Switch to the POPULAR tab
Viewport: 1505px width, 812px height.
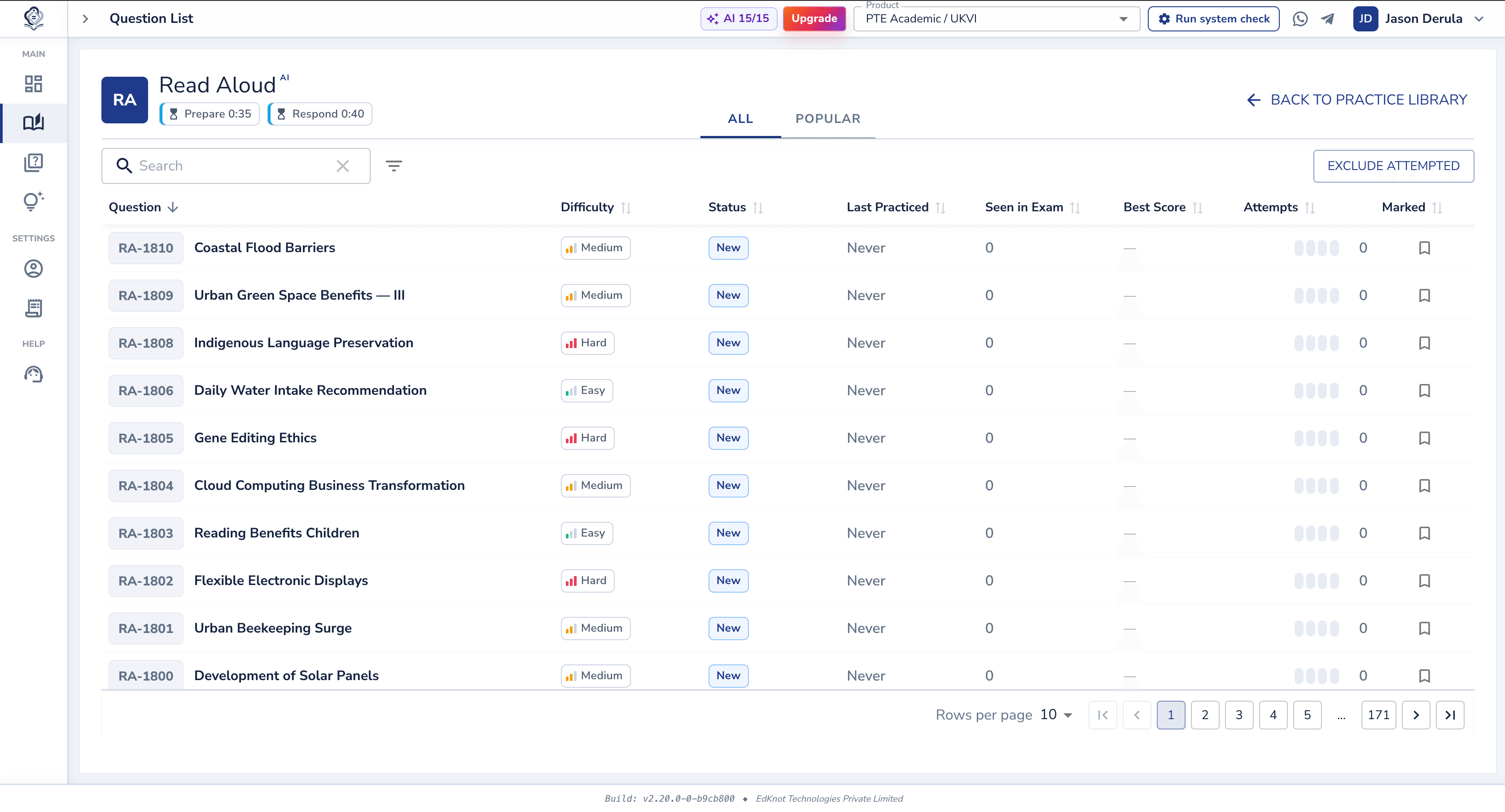(828, 118)
